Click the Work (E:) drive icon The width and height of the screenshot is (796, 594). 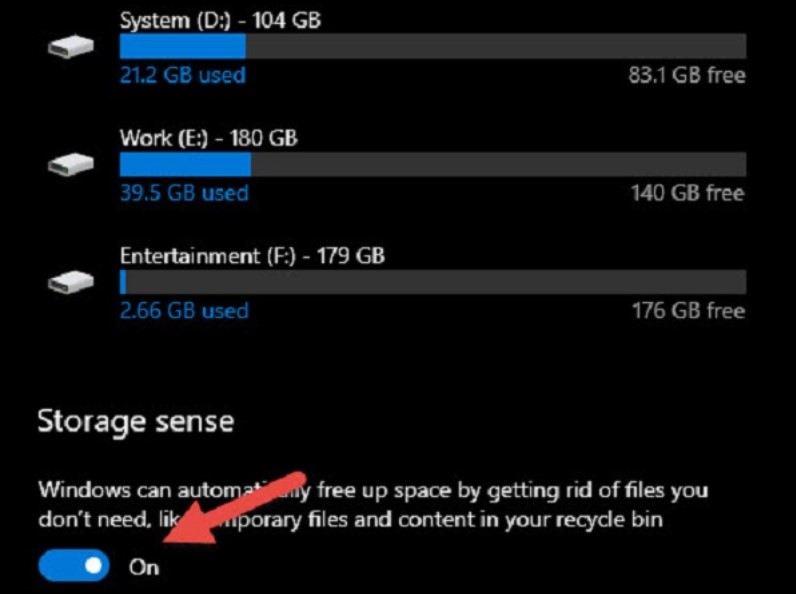(71, 164)
